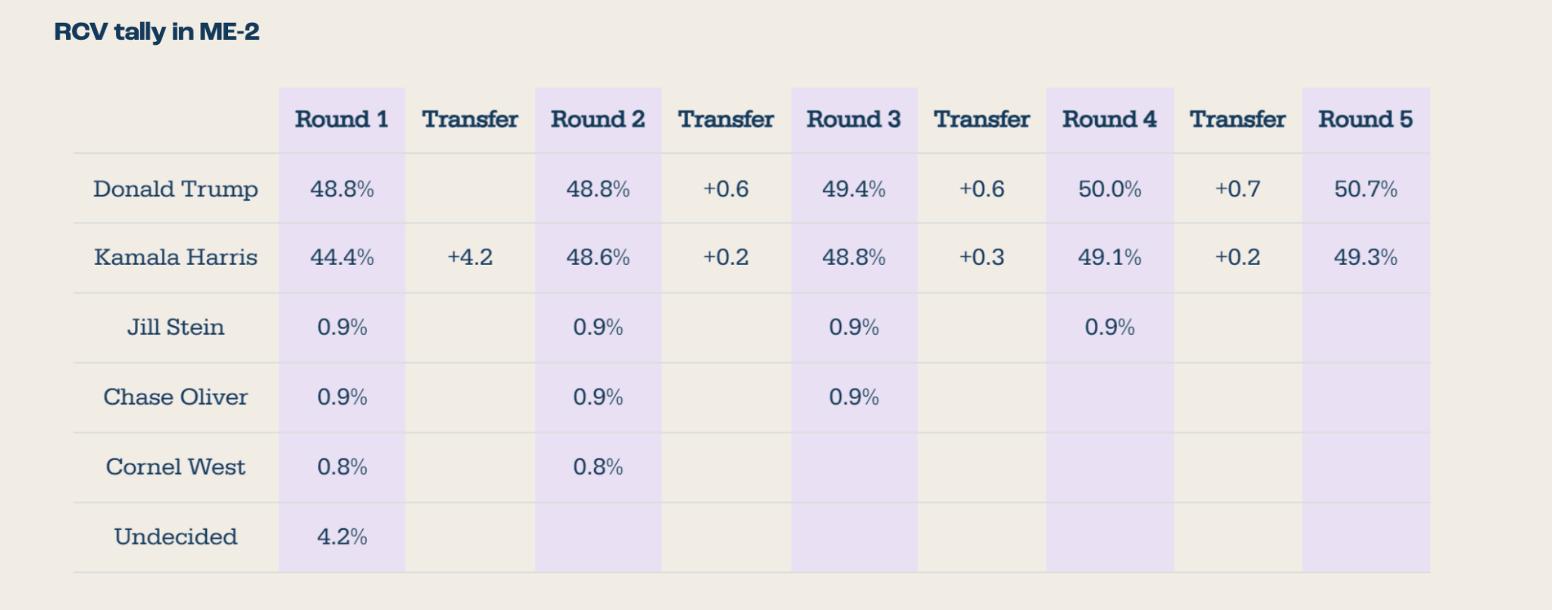
Task: Click the Round 2 column header
Action: coord(597,119)
